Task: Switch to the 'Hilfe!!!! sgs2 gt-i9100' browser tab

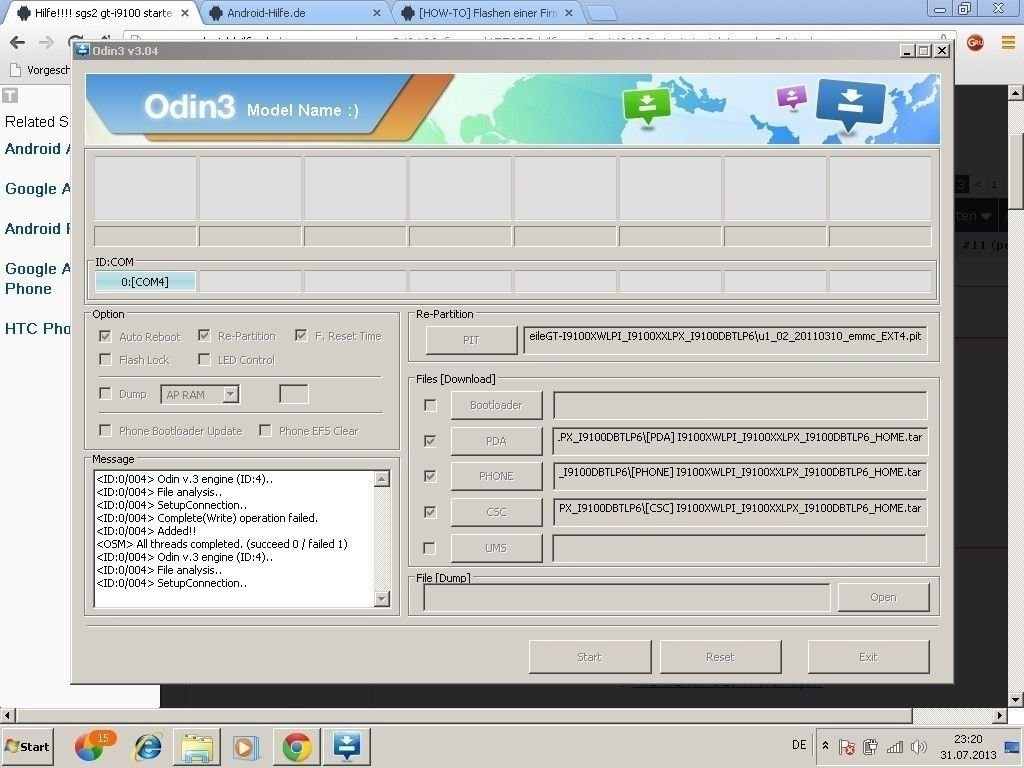Action: coord(103,12)
